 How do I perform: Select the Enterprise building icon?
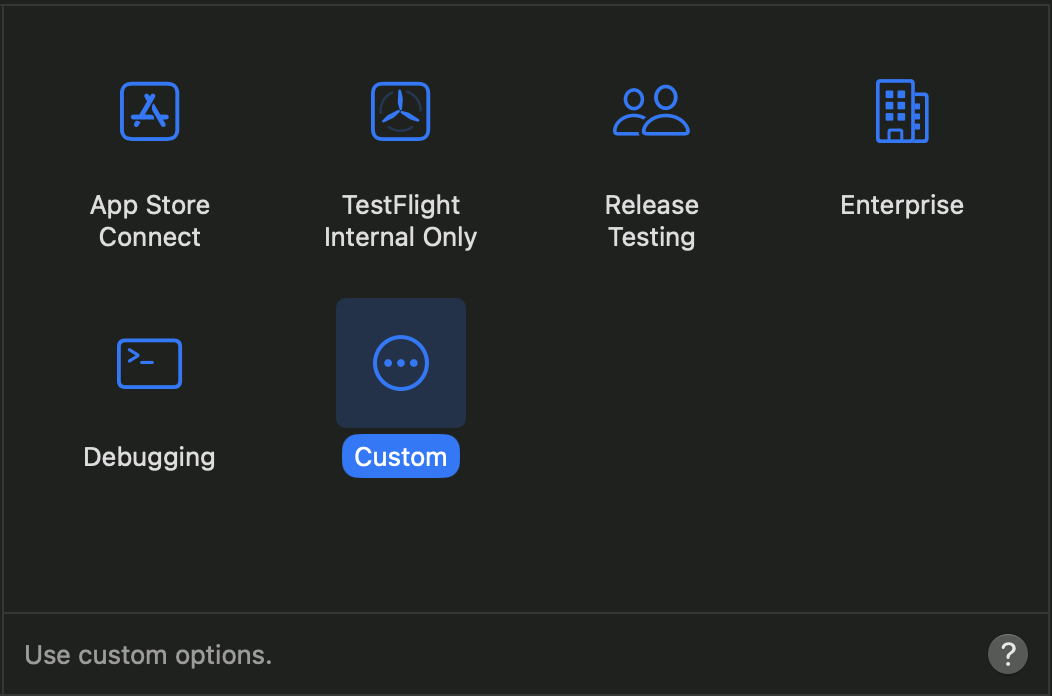pyautogui.click(x=902, y=111)
